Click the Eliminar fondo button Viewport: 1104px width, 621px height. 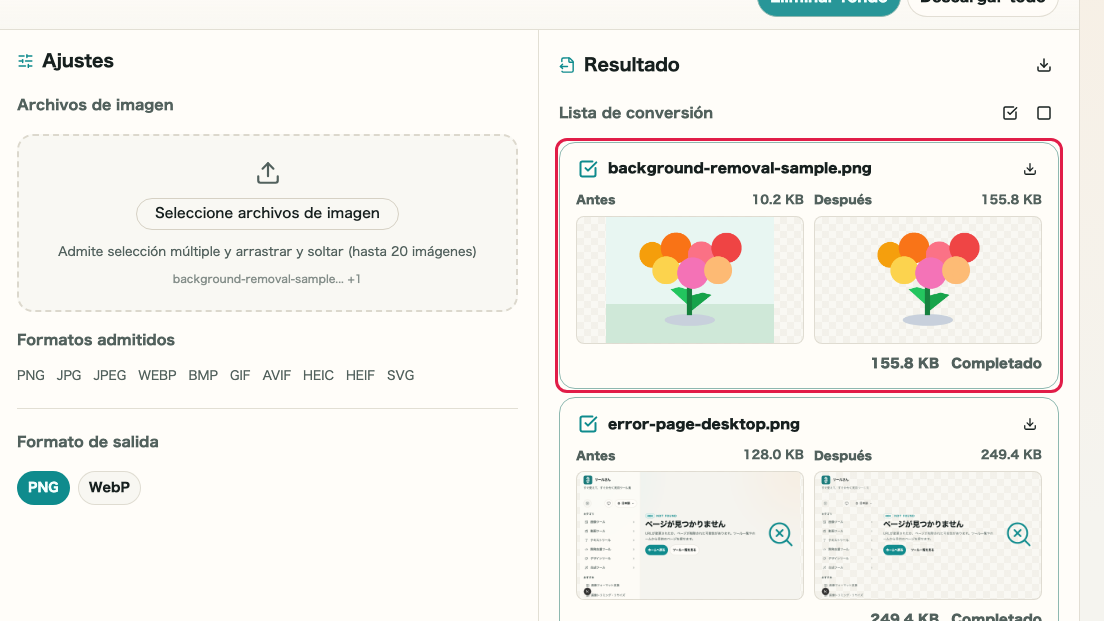(829, 6)
